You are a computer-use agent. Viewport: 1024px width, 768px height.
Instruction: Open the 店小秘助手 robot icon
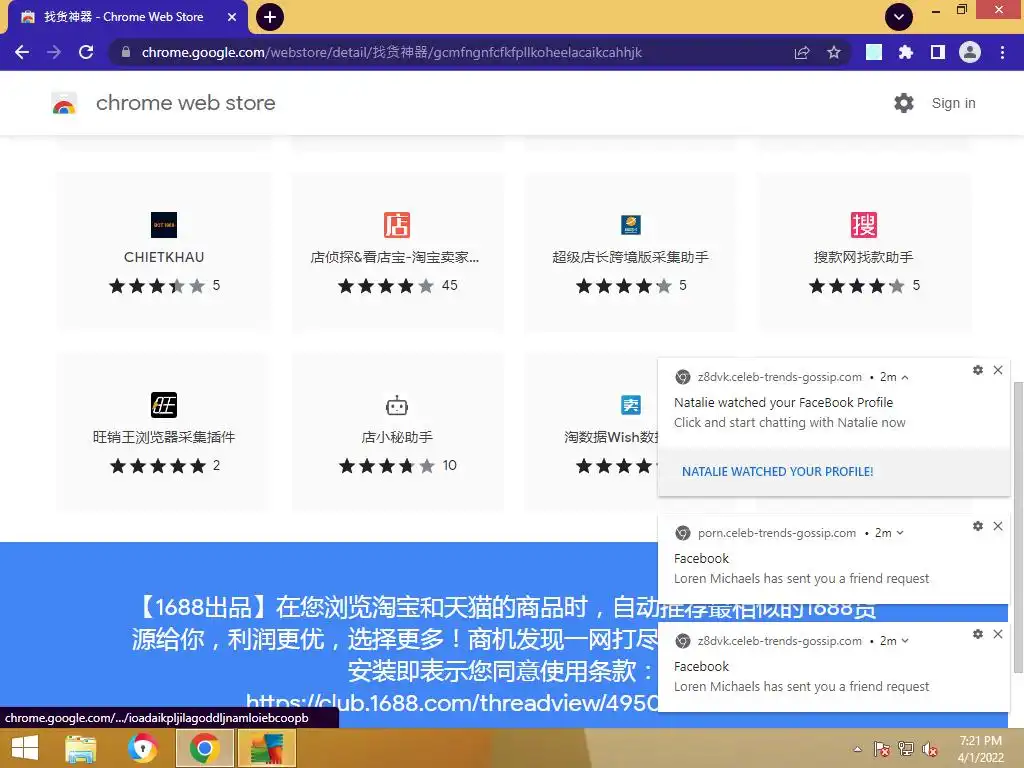(396, 405)
